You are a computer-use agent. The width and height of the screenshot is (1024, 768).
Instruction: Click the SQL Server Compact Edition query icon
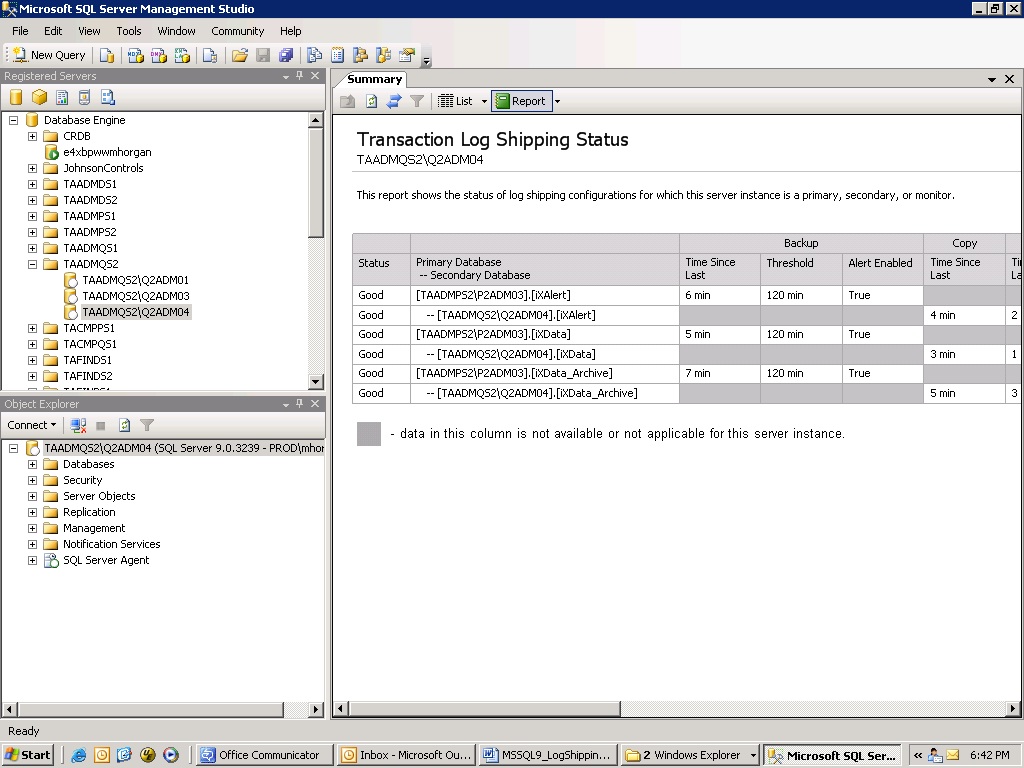[x=210, y=56]
